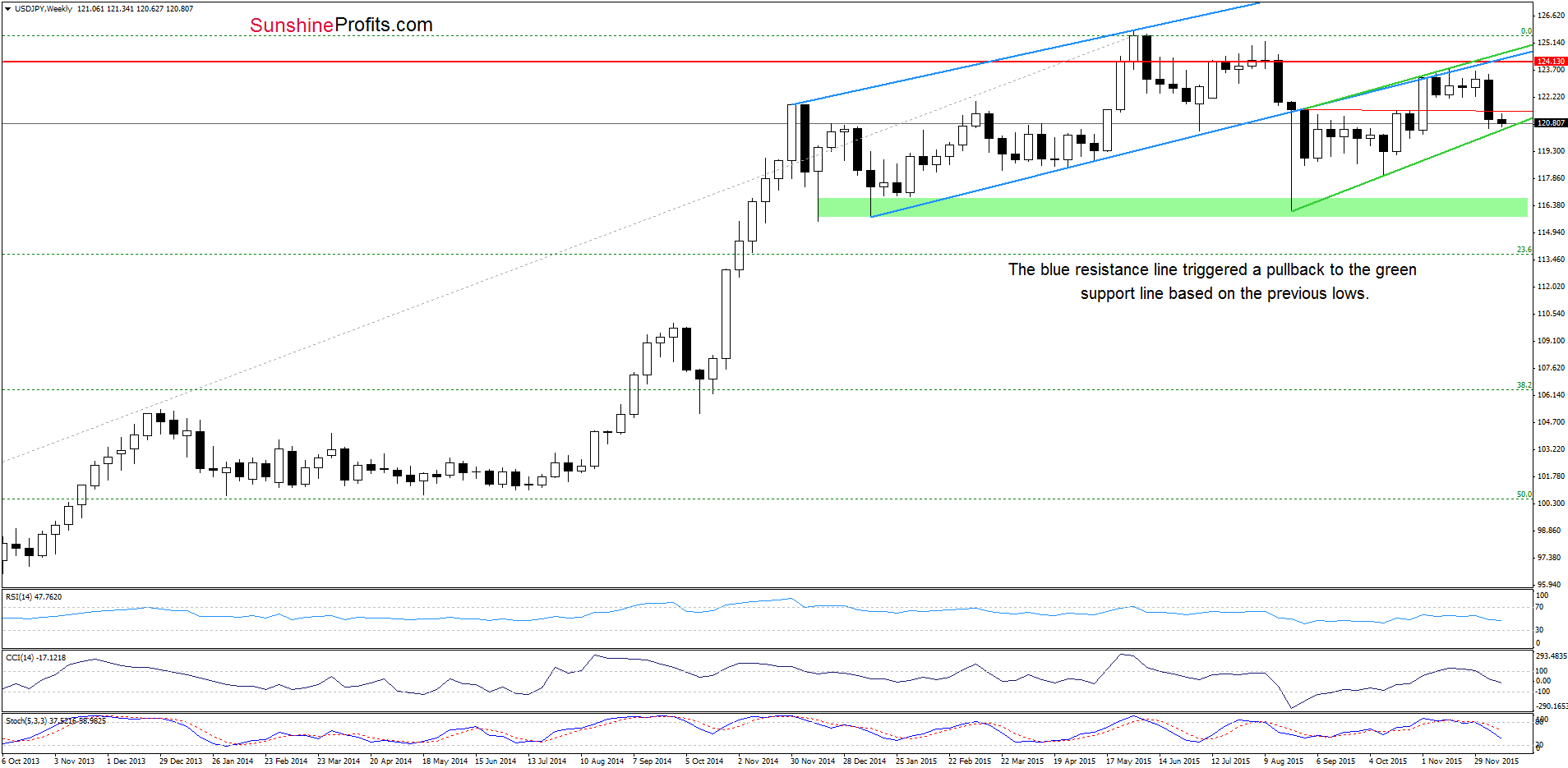Click the 0.0 Fibonacci level label
This screenshot has height=768, width=1568.
click(x=1526, y=31)
